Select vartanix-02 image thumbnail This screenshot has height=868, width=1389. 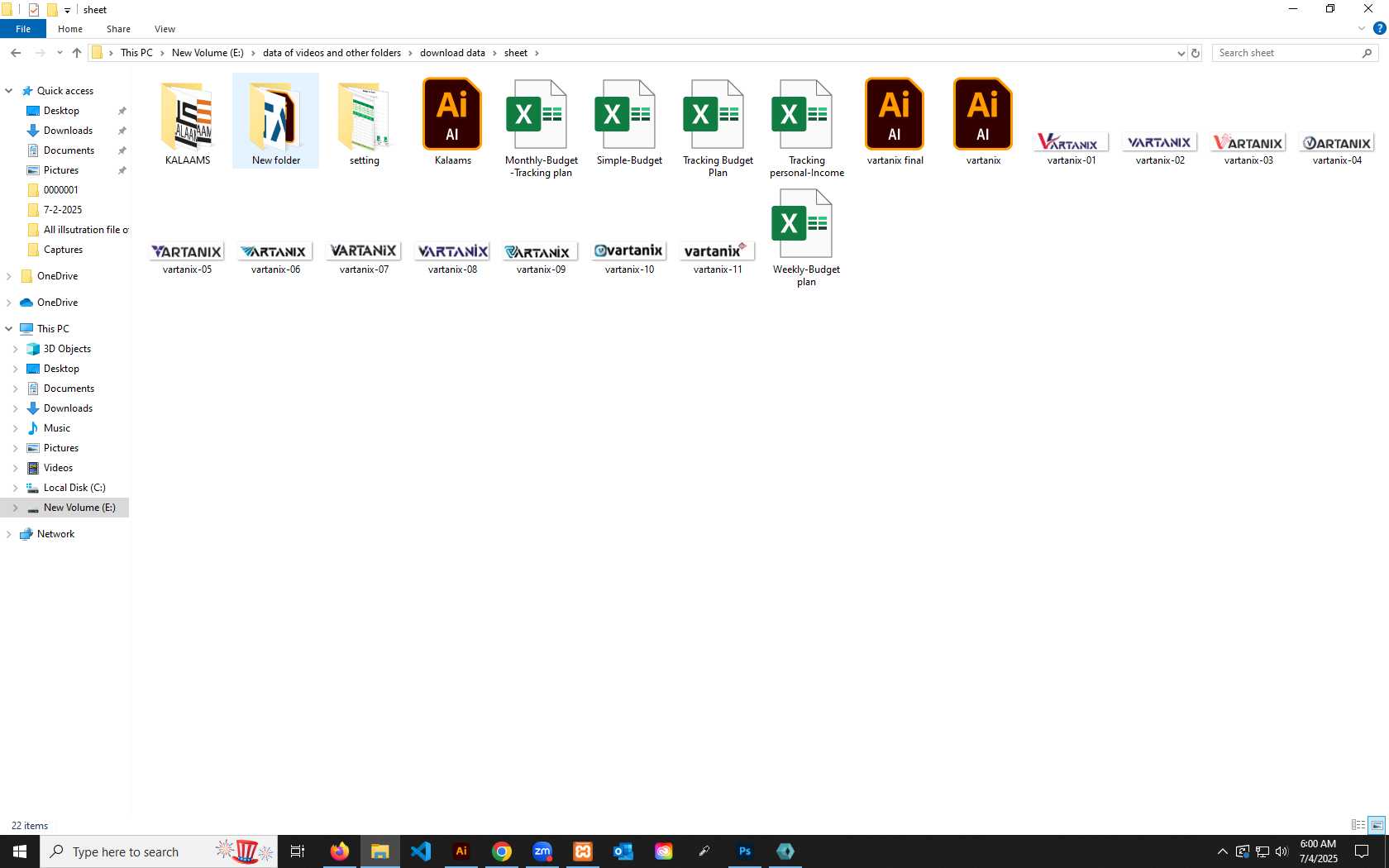(1161, 143)
